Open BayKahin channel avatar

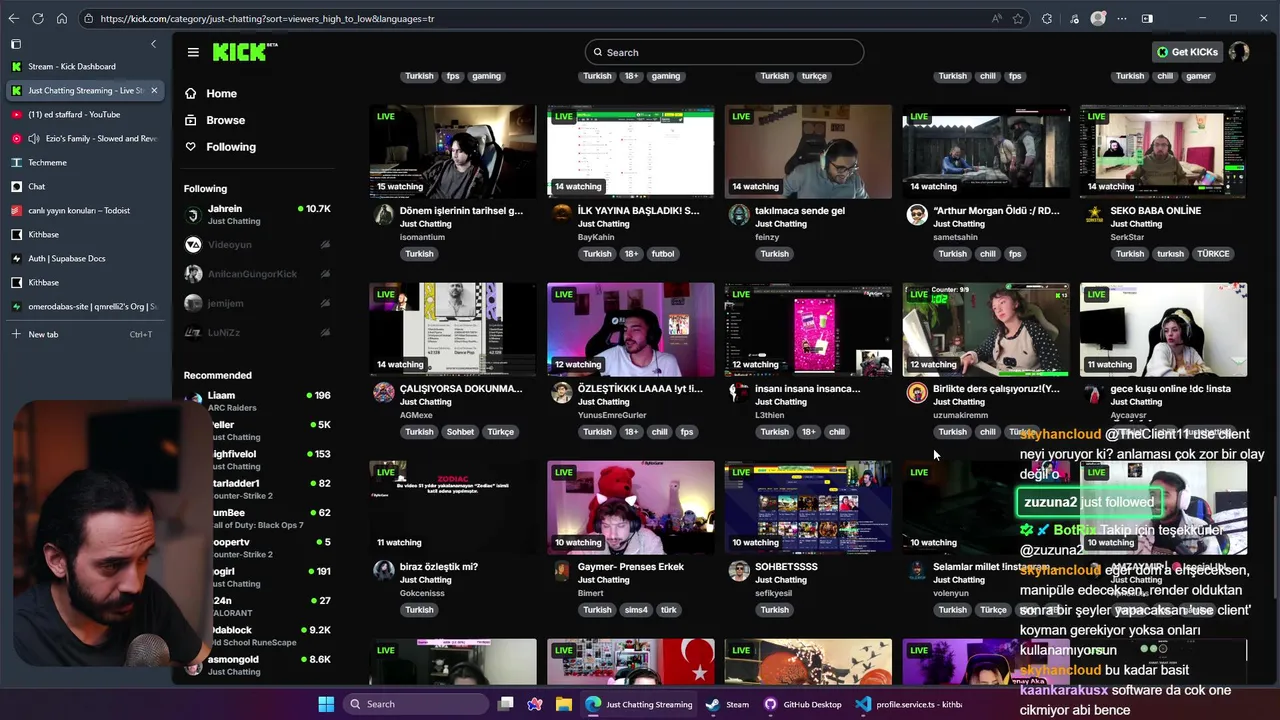[561, 214]
